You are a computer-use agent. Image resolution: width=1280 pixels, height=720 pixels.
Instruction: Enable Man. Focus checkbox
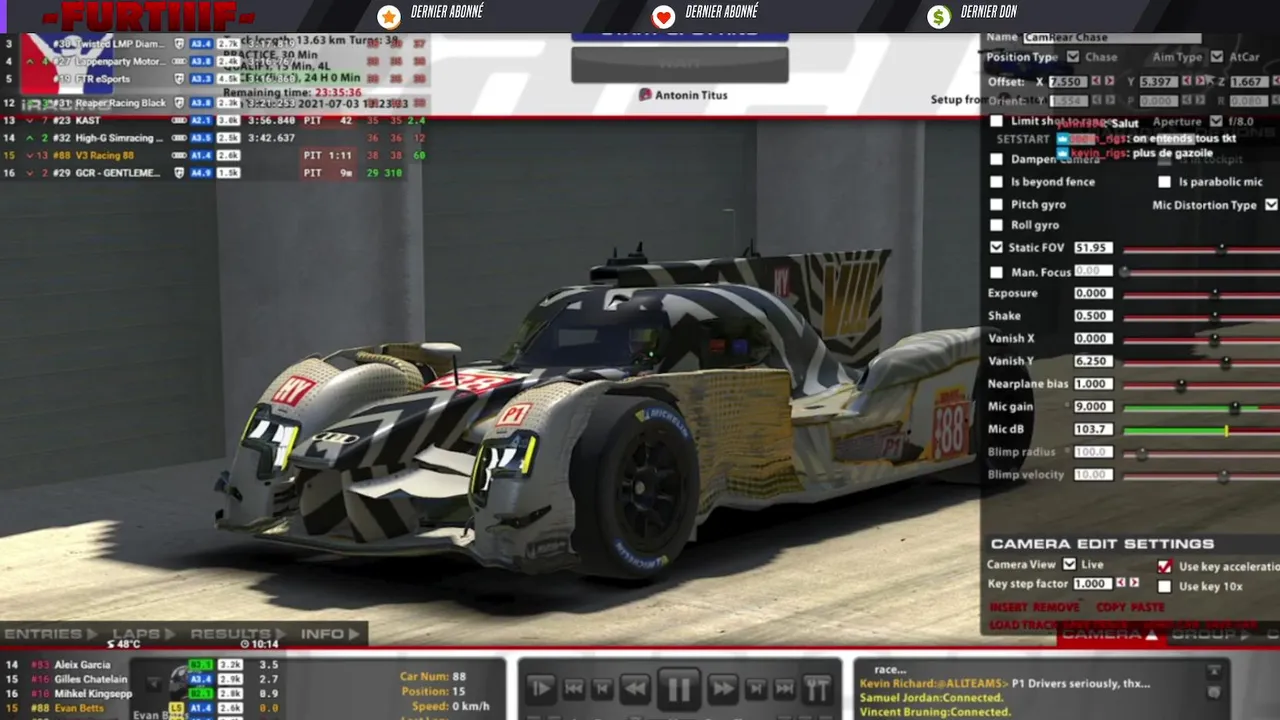coord(996,272)
